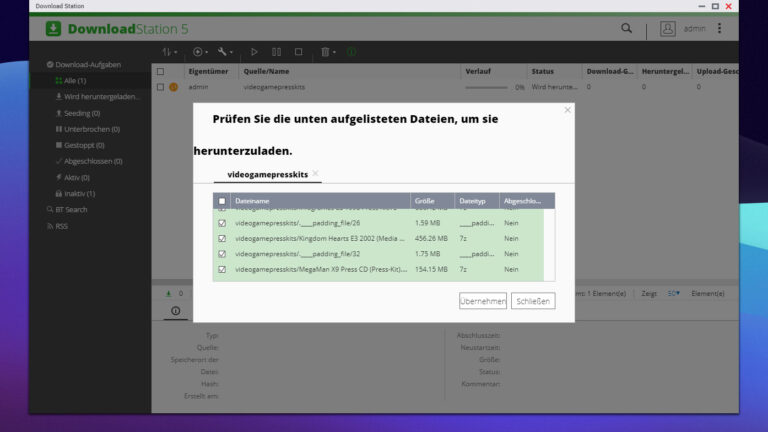The image size is (768, 432).
Task: Open the add download task dropdown
Action: point(200,52)
